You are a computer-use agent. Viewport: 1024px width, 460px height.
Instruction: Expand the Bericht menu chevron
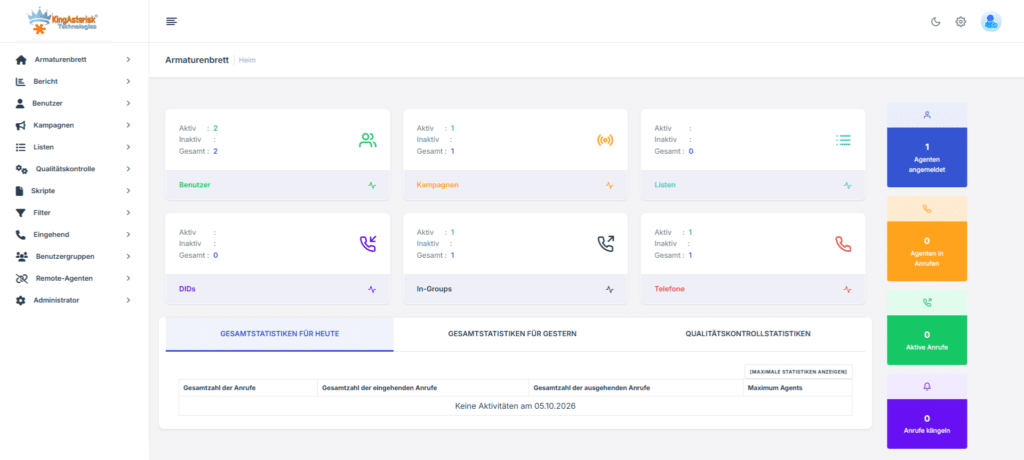[x=128, y=82]
